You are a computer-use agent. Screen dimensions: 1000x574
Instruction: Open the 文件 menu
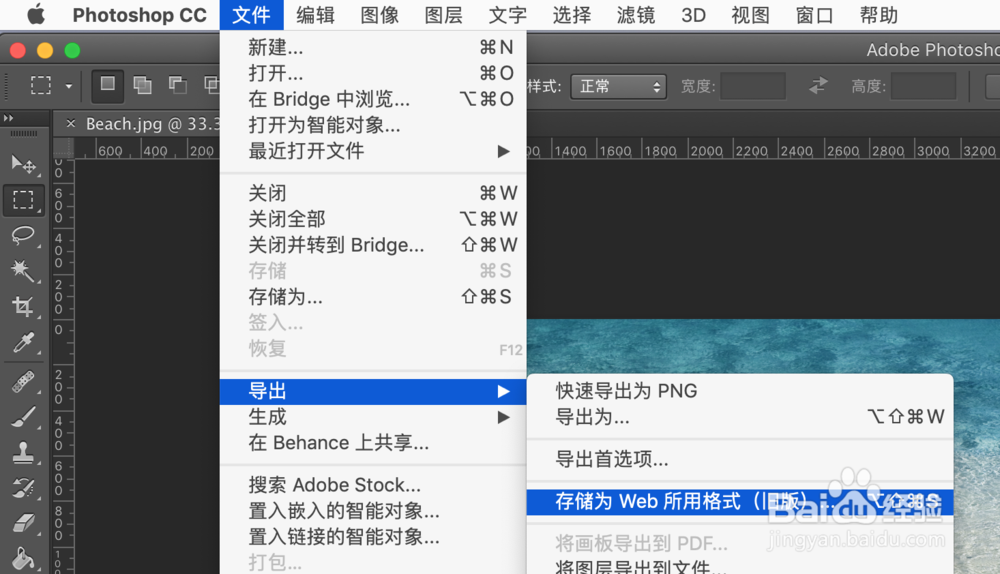click(251, 15)
